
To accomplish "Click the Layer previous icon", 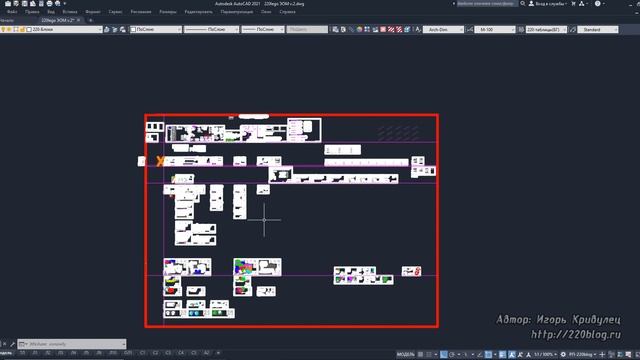I will pos(115,29).
